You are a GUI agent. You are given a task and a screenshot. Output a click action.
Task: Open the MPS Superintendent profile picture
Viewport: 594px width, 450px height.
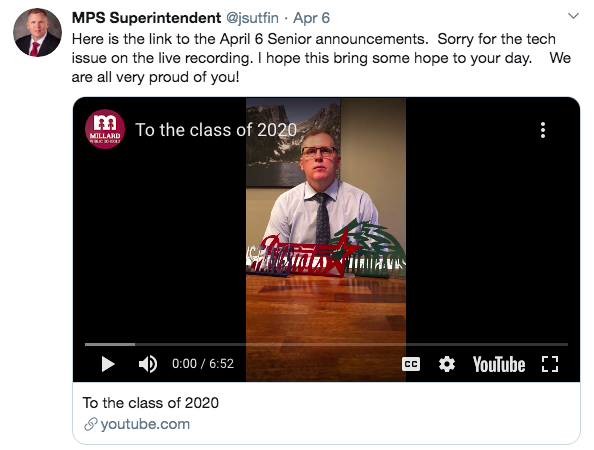coord(38,33)
